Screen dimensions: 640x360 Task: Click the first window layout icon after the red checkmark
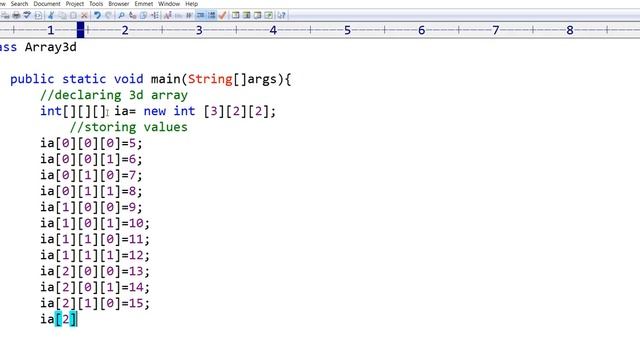(236, 16)
